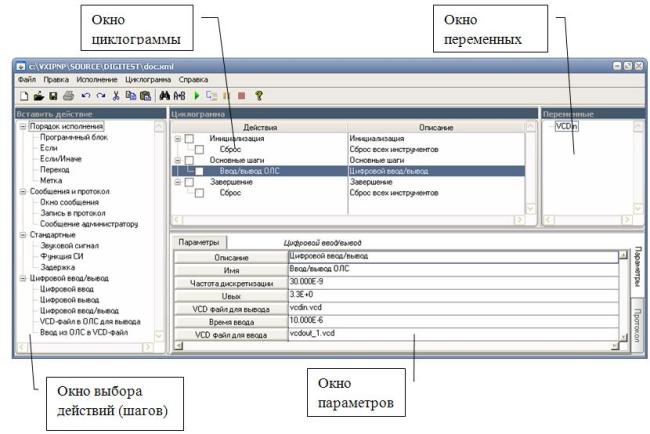
Task: Open Replace with the A→B icon
Action: tap(179, 96)
